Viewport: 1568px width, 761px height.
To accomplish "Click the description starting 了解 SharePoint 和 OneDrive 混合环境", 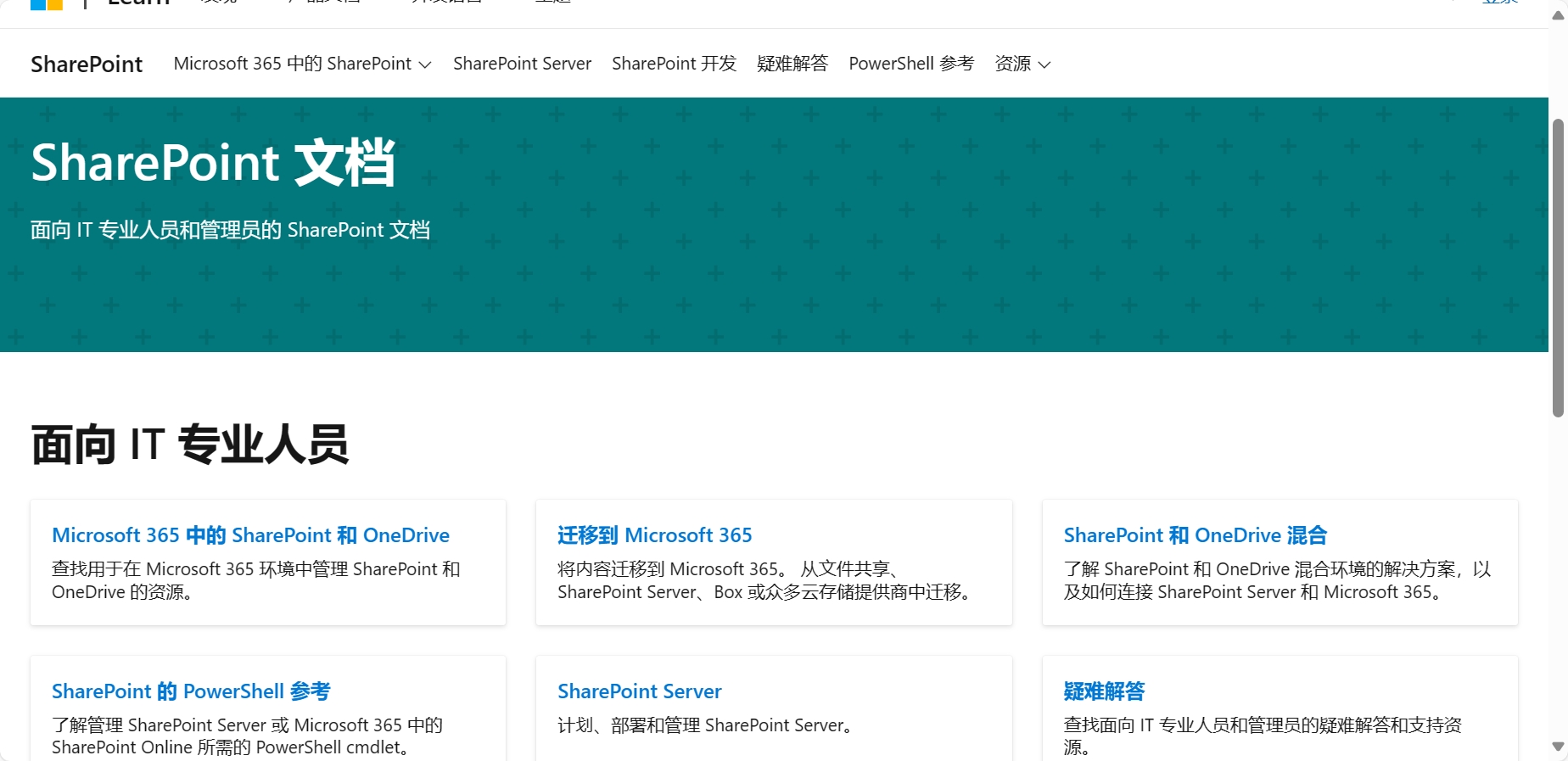I will [1277, 580].
